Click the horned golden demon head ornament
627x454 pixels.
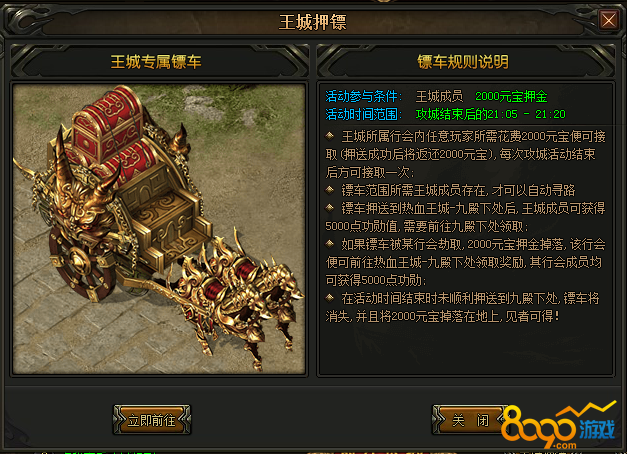point(86,200)
